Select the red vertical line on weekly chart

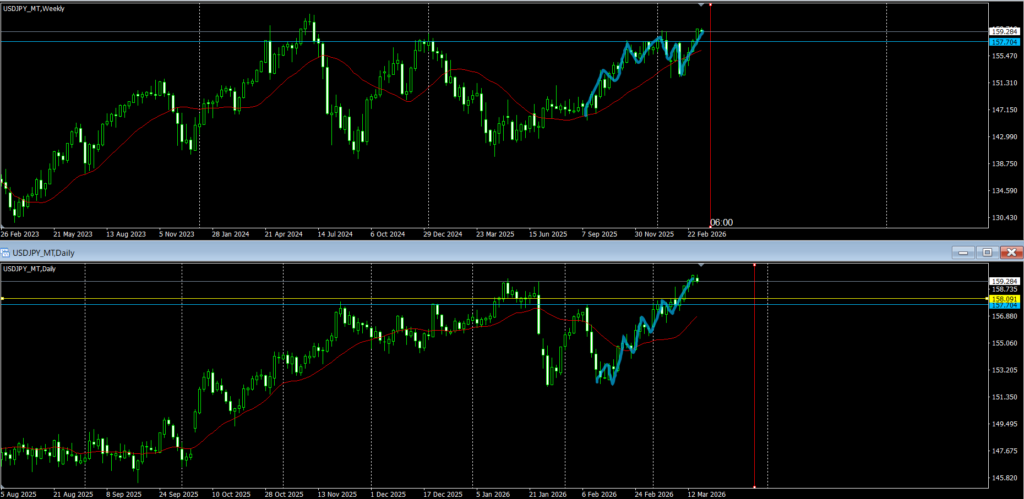tap(710, 120)
